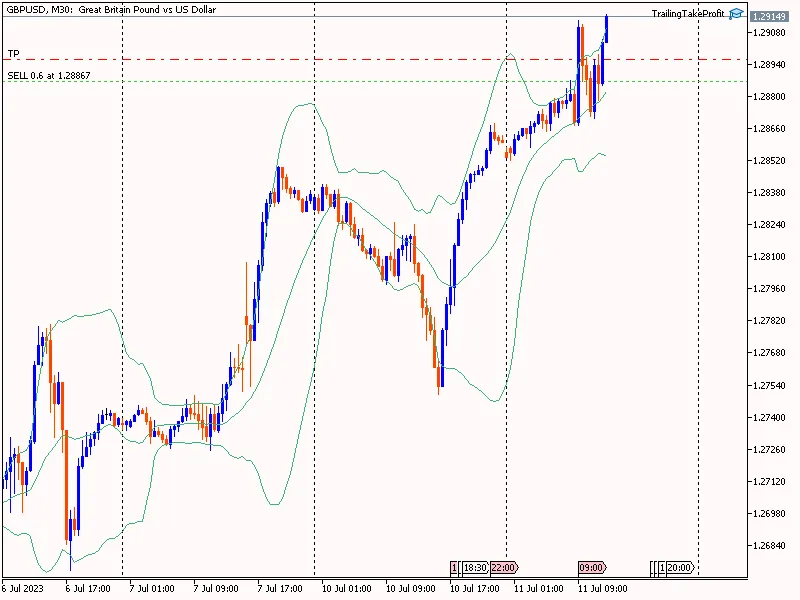Click the small '1' trade count box beside 18:30
This screenshot has width=800, height=600.
point(452,567)
